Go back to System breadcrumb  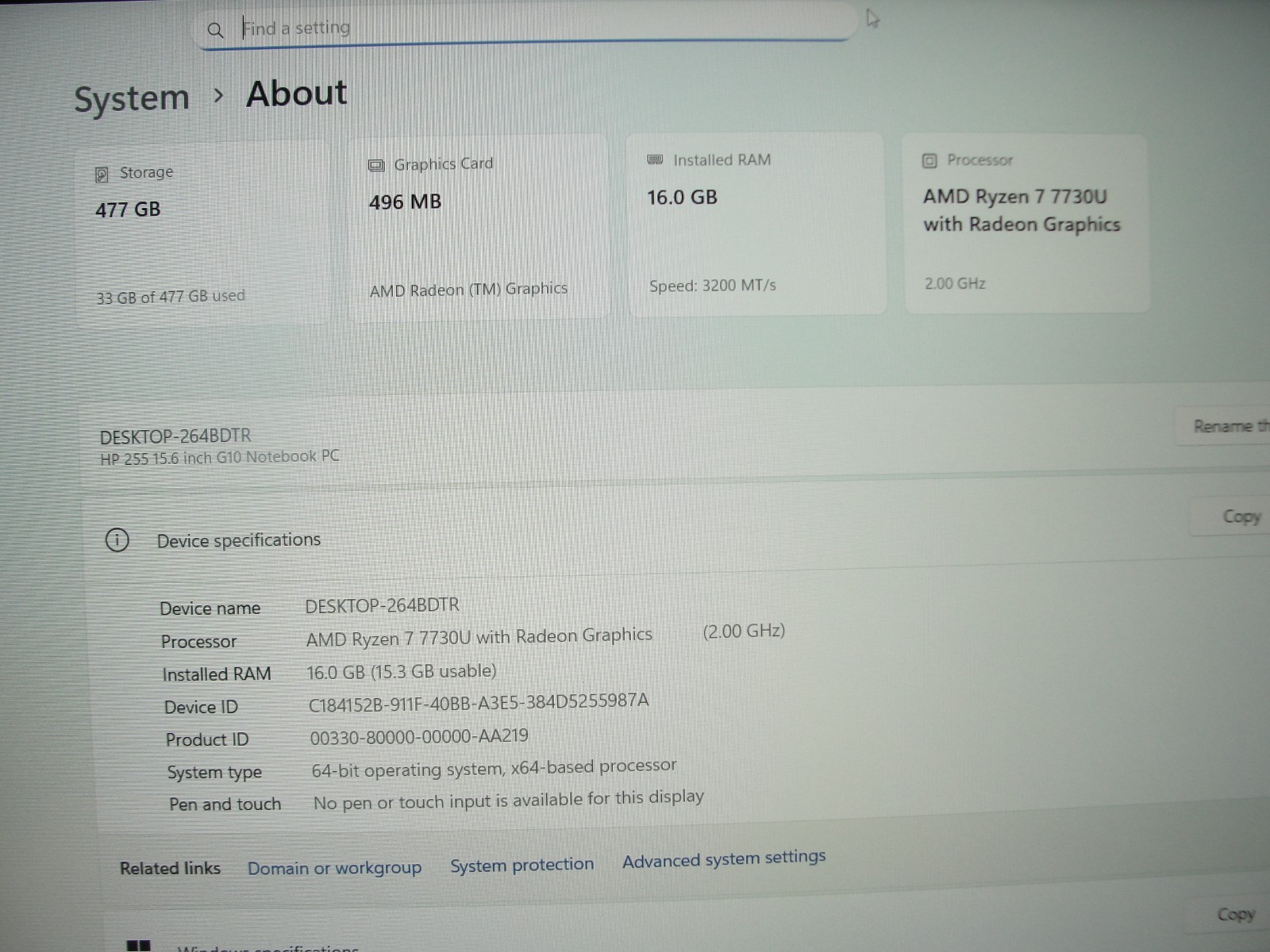(x=132, y=98)
